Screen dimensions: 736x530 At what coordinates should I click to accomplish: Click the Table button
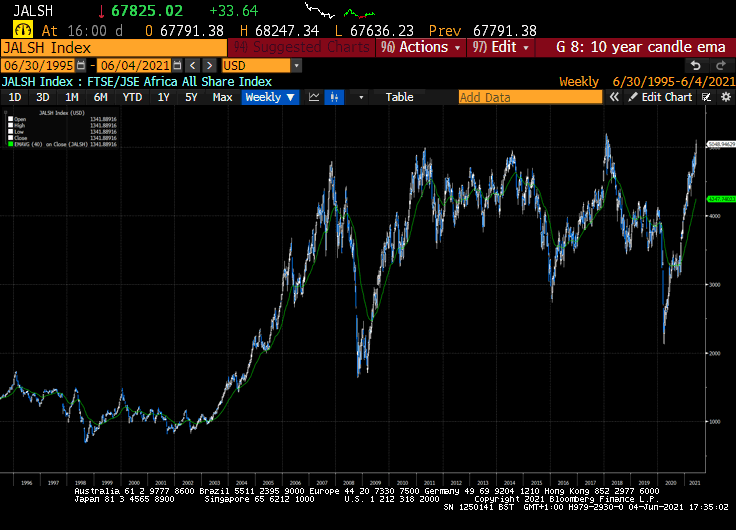399,97
